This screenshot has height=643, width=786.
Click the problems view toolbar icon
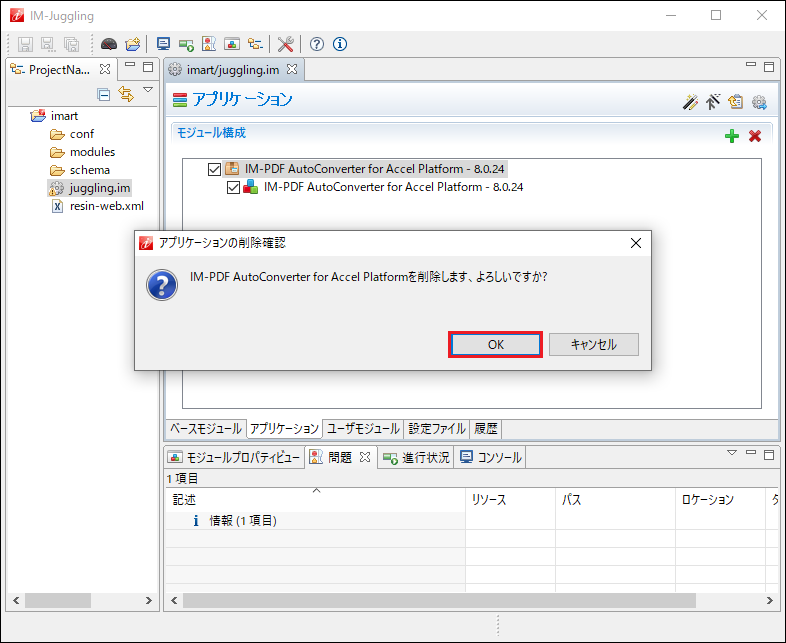(x=209, y=44)
